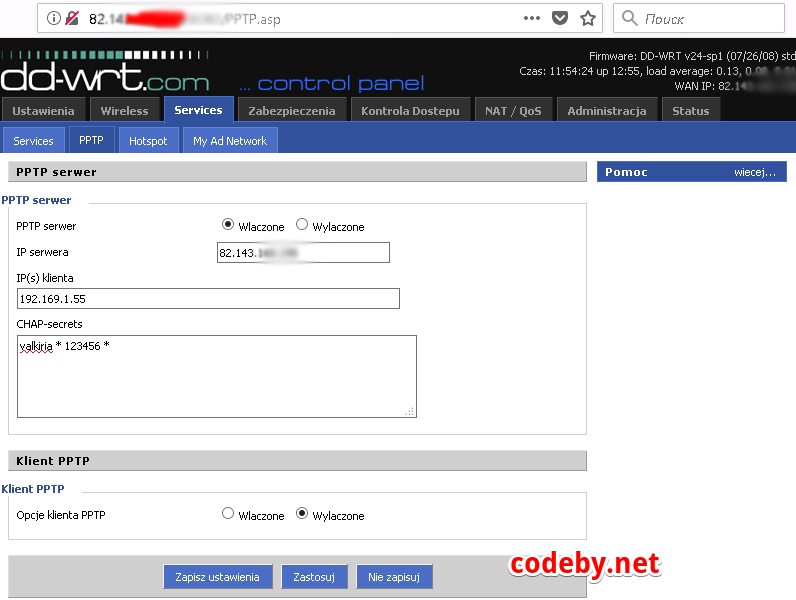Open the wiecej... help link
Screen dimensions: 796x600
(754, 172)
